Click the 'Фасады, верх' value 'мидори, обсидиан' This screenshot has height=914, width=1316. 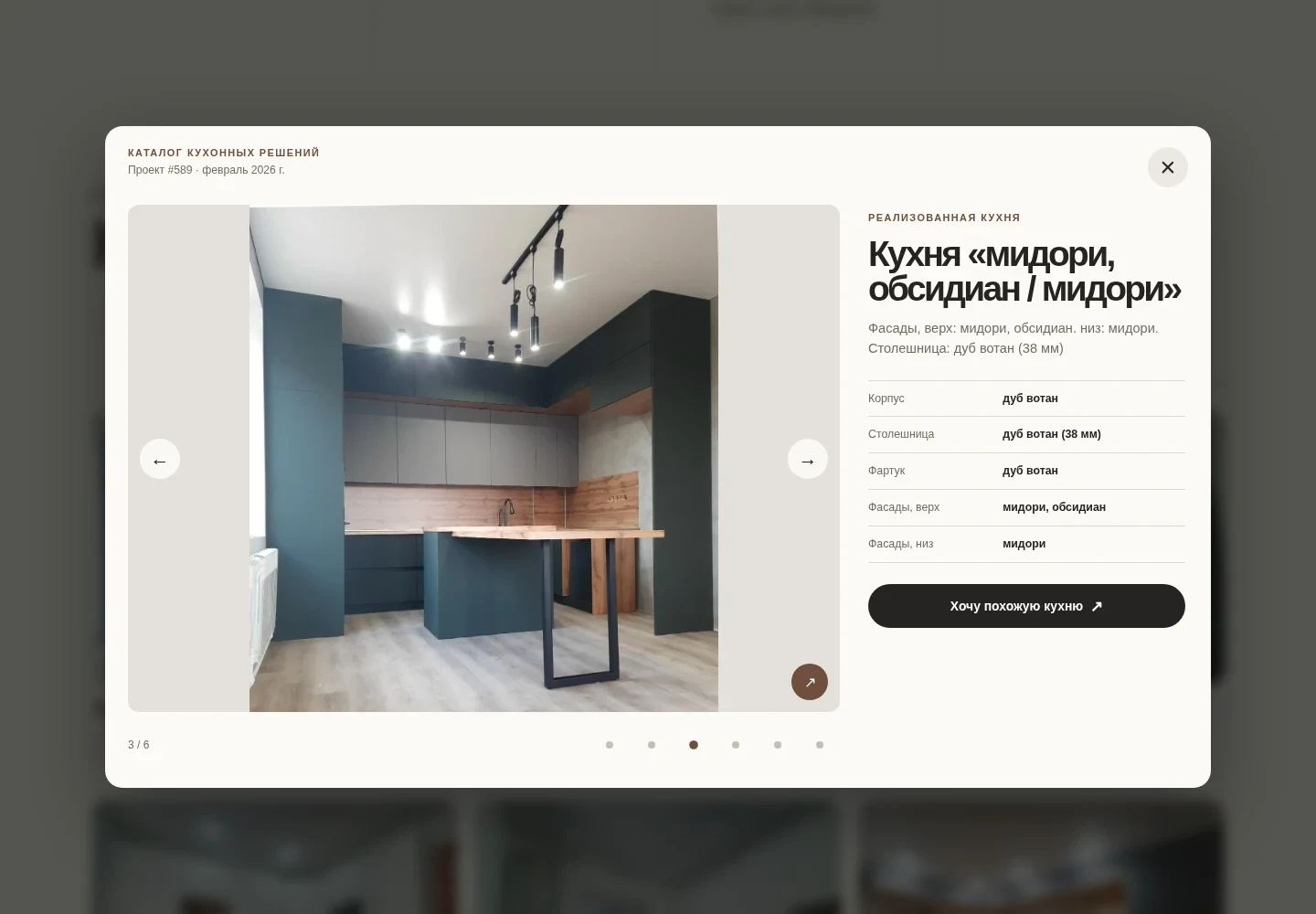(1054, 507)
